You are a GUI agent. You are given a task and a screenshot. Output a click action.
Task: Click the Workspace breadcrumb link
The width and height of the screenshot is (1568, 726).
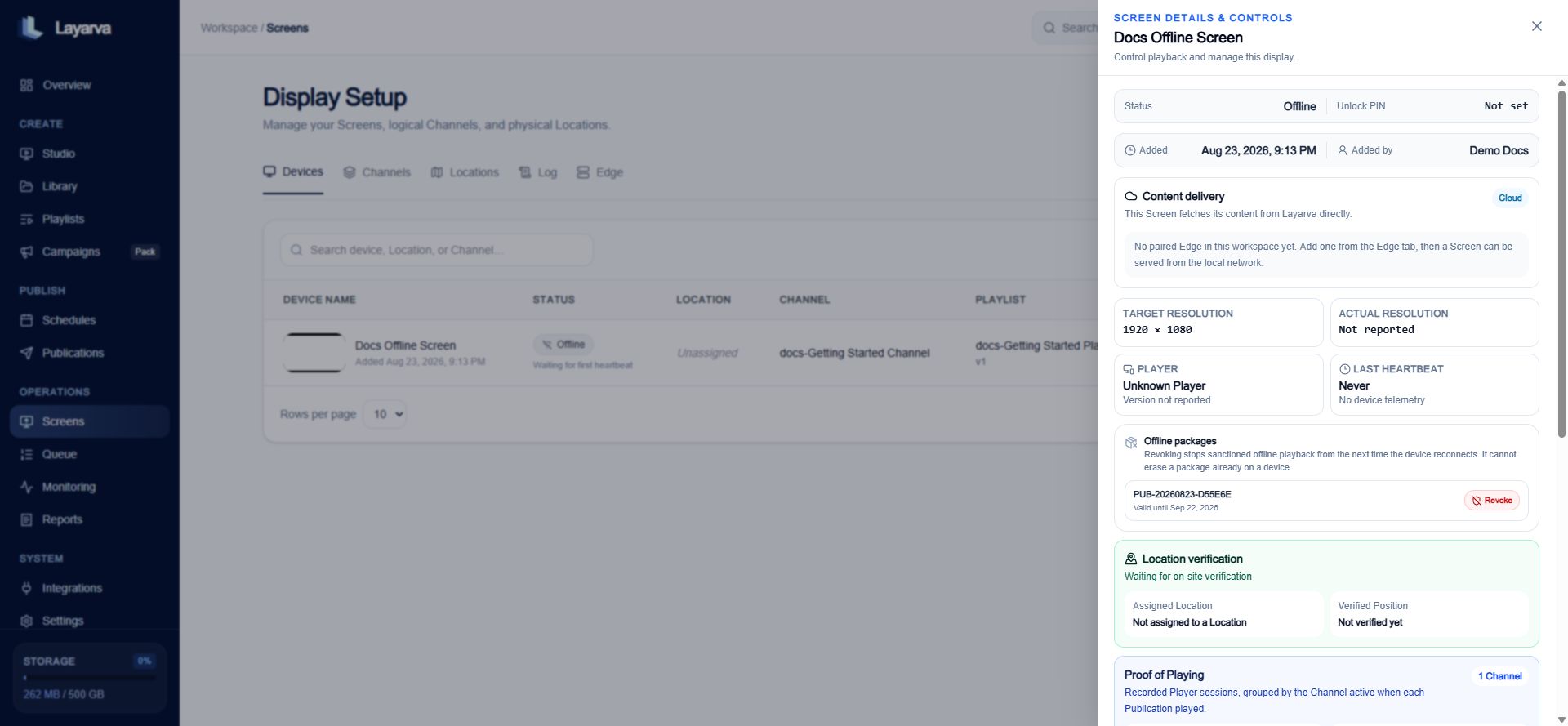point(229,28)
